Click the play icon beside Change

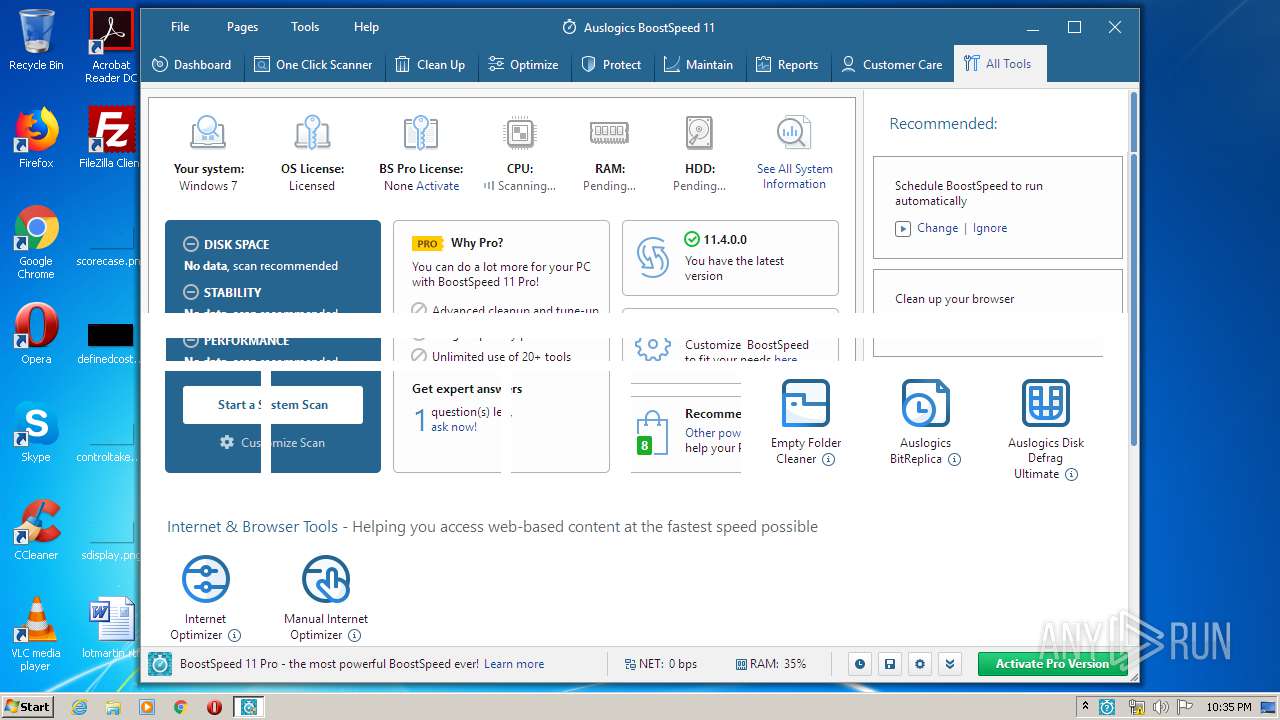[x=903, y=228]
